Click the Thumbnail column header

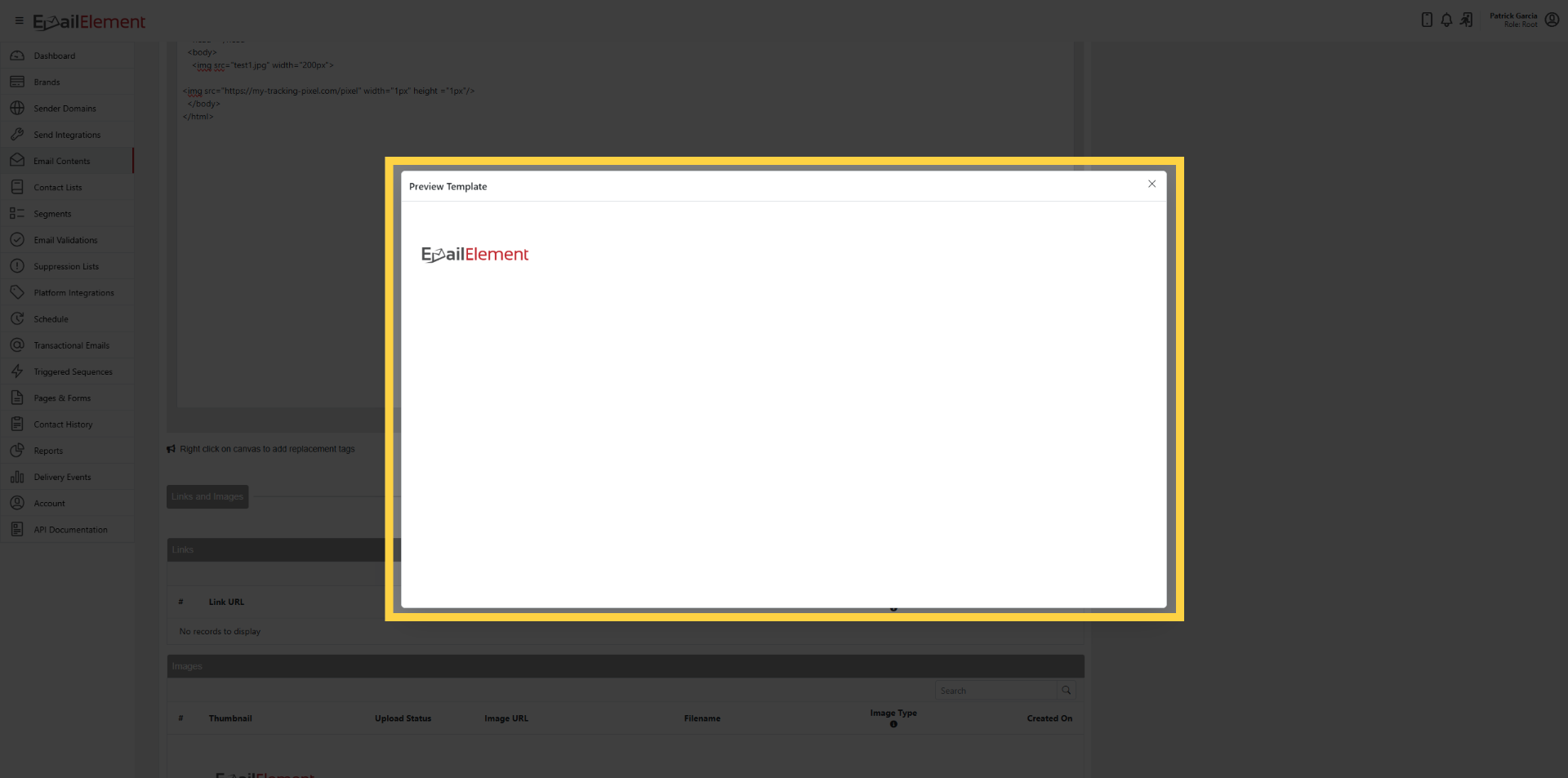[230, 718]
